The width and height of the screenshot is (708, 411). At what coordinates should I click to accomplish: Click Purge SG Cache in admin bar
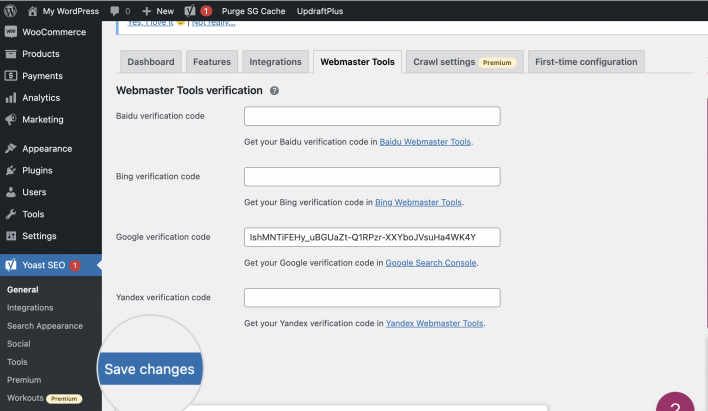coord(253,11)
